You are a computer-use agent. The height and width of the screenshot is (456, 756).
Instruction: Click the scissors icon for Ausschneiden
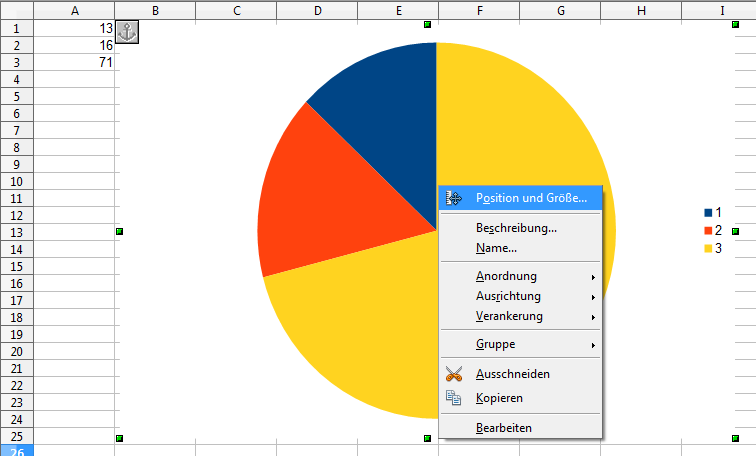click(x=454, y=374)
